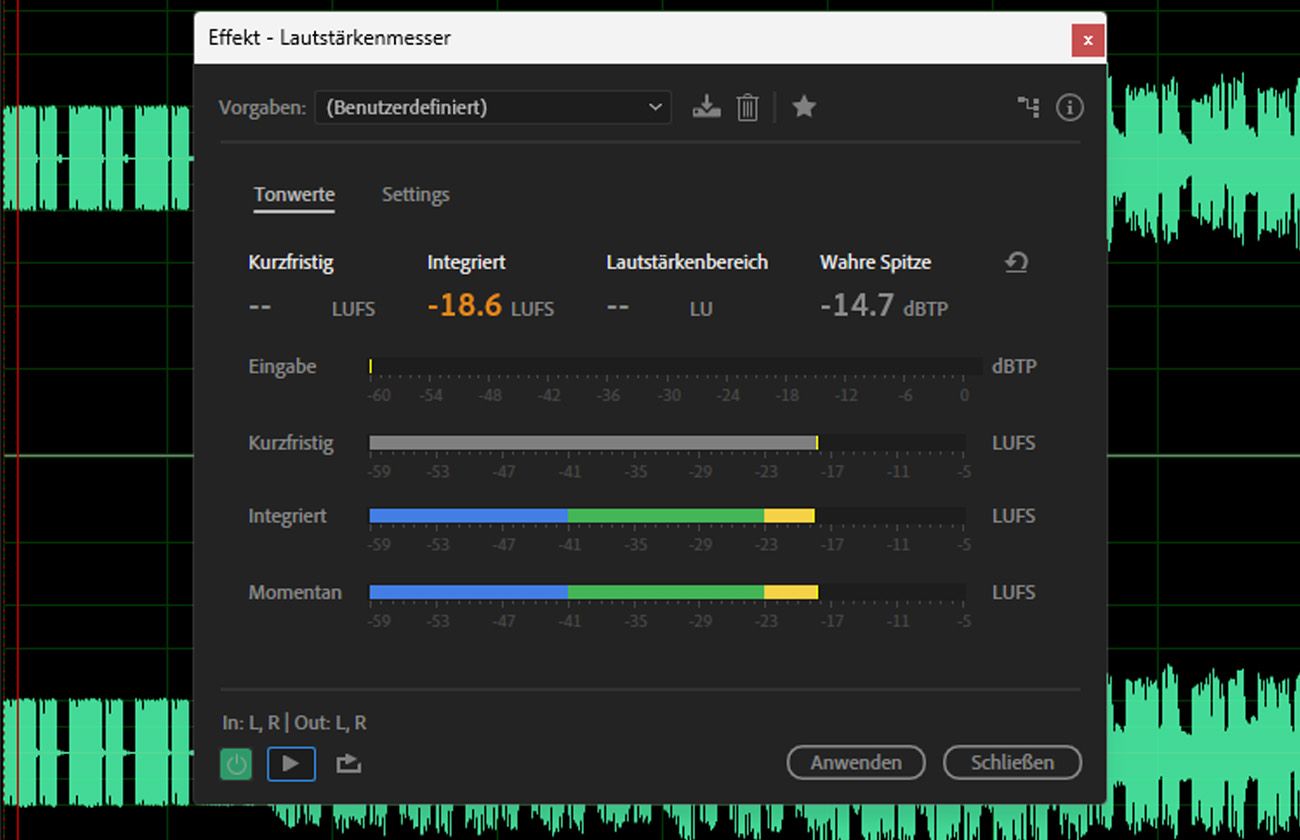Close the Lautstärkenmesser dialog with X
1300x840 pixels.
click(1087, 41)
